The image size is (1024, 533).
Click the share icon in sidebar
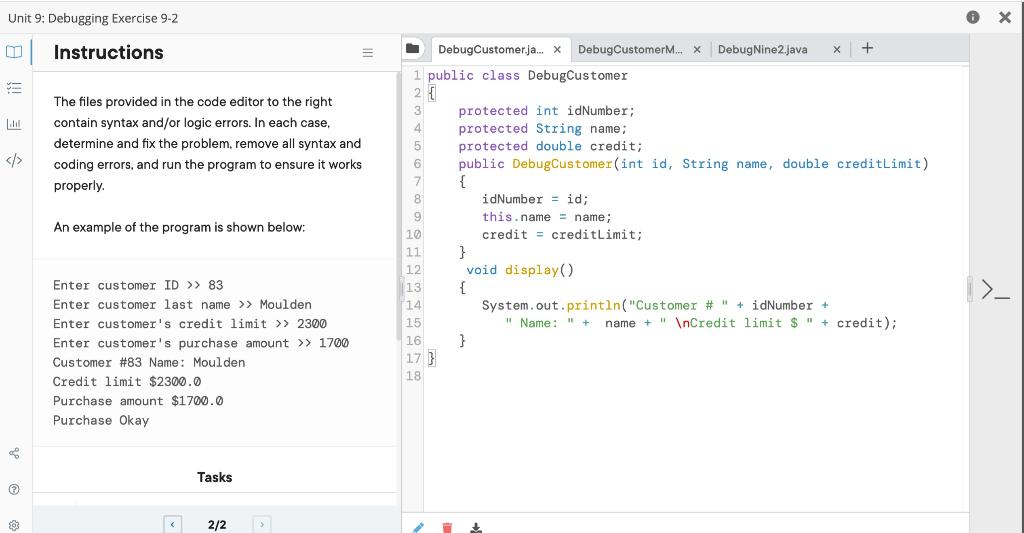pos(14,453)
